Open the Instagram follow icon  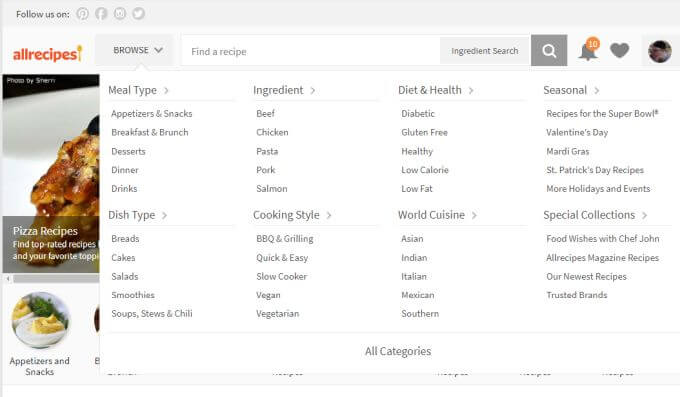(120, 13)
